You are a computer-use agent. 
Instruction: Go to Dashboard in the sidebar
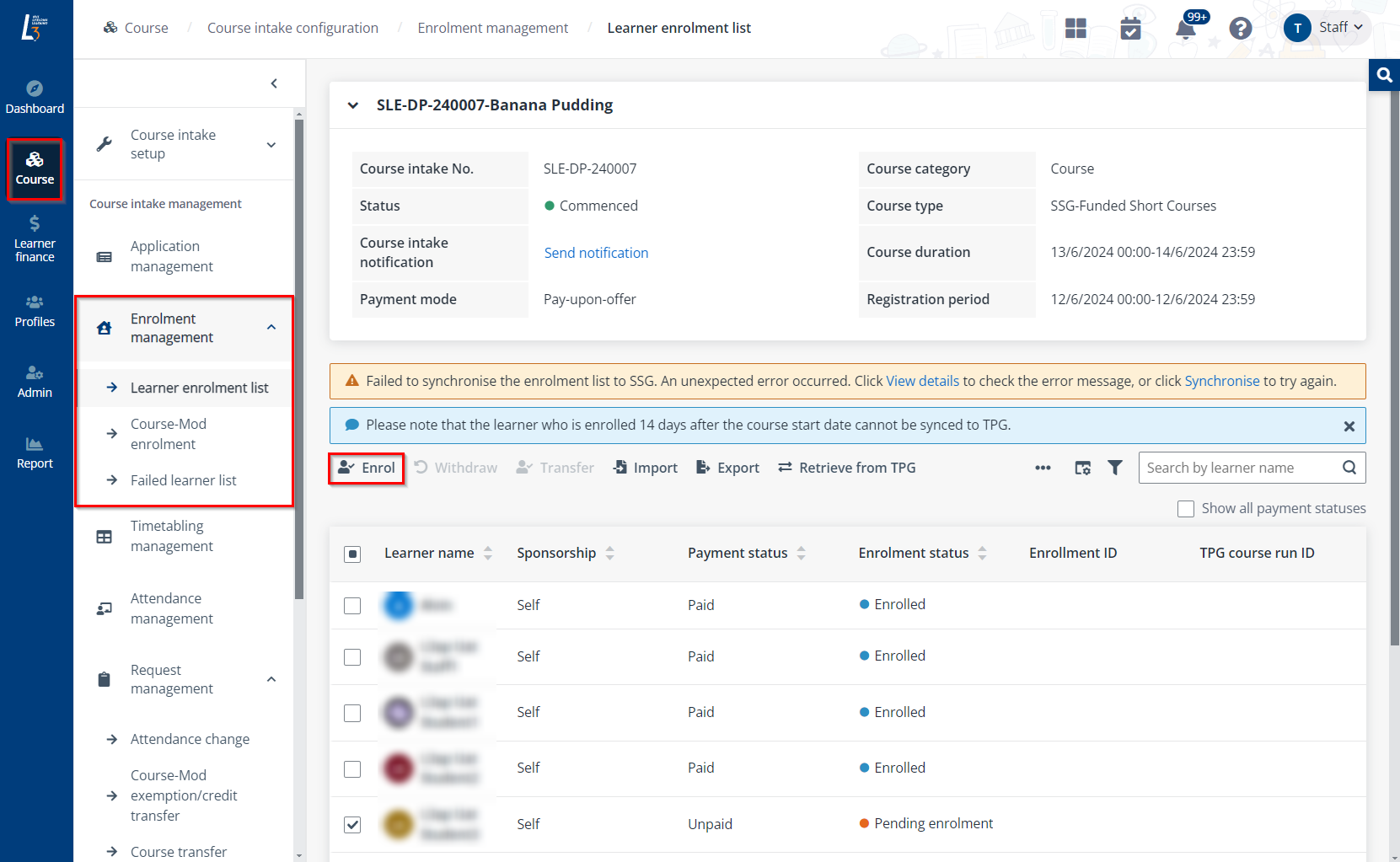(35, 97)
